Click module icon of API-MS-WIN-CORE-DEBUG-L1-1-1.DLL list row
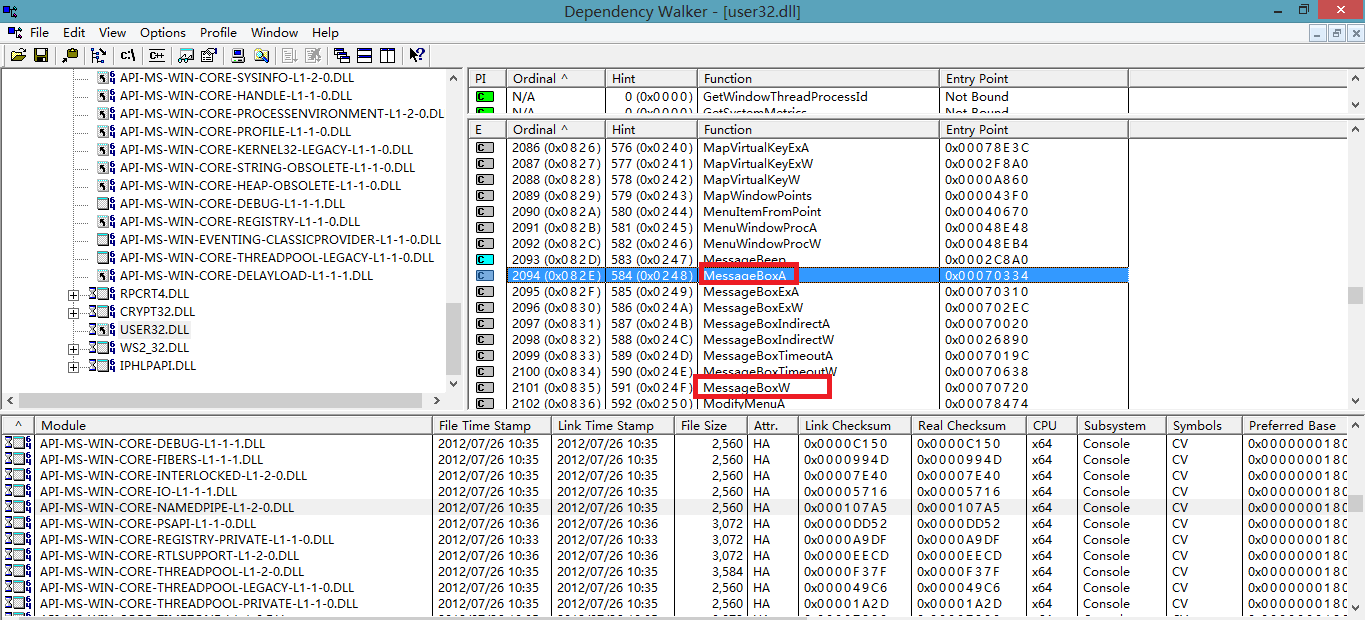Screen dimensions: 1365x620 pyautogui.click(x=18, y=443)
